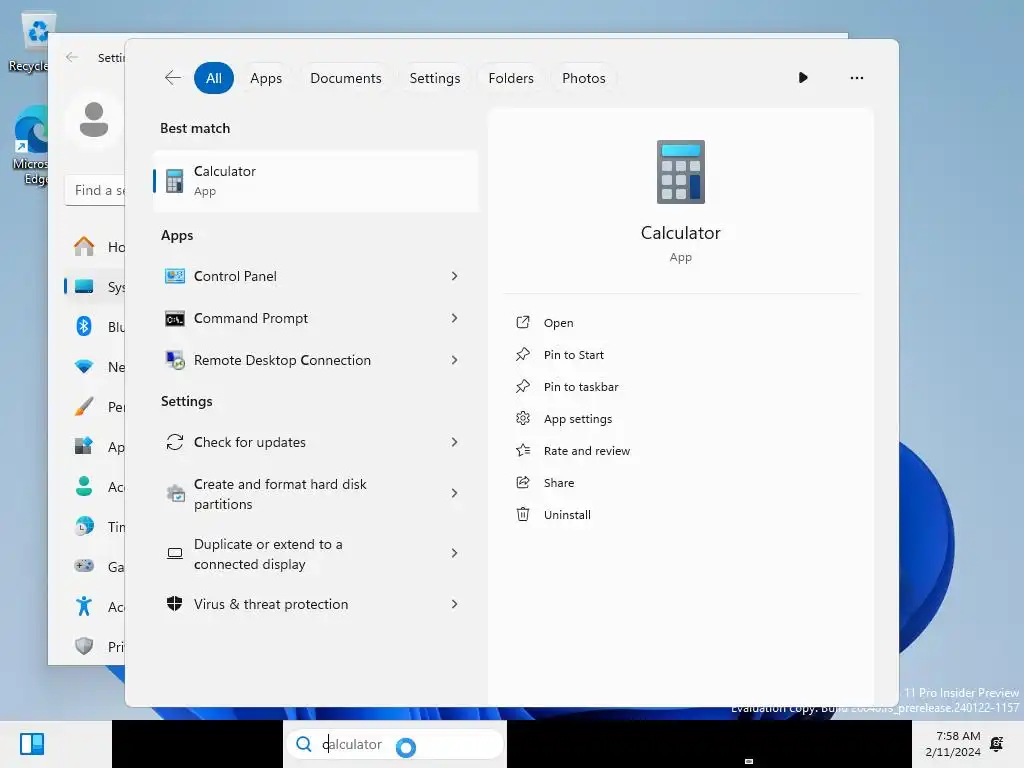The image size is (1024, 768).
Task: Click the App settings gear icon
Action: pyautogui.click(x=522, y=418)
